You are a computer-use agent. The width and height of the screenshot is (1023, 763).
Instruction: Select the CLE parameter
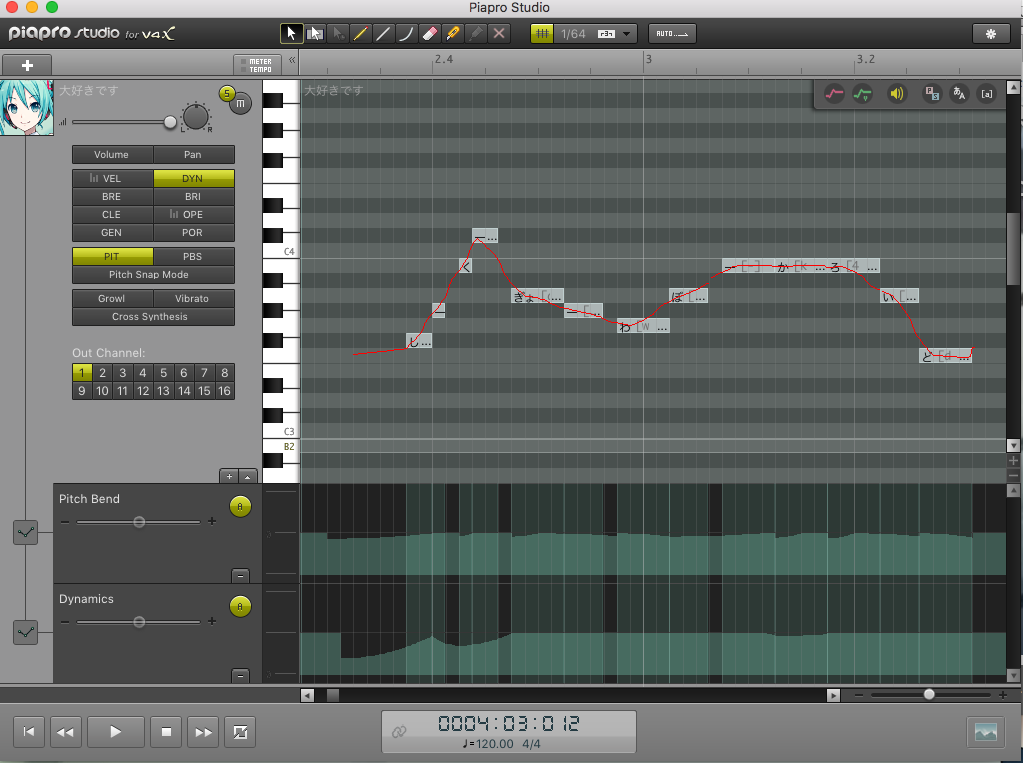(112, 215)
